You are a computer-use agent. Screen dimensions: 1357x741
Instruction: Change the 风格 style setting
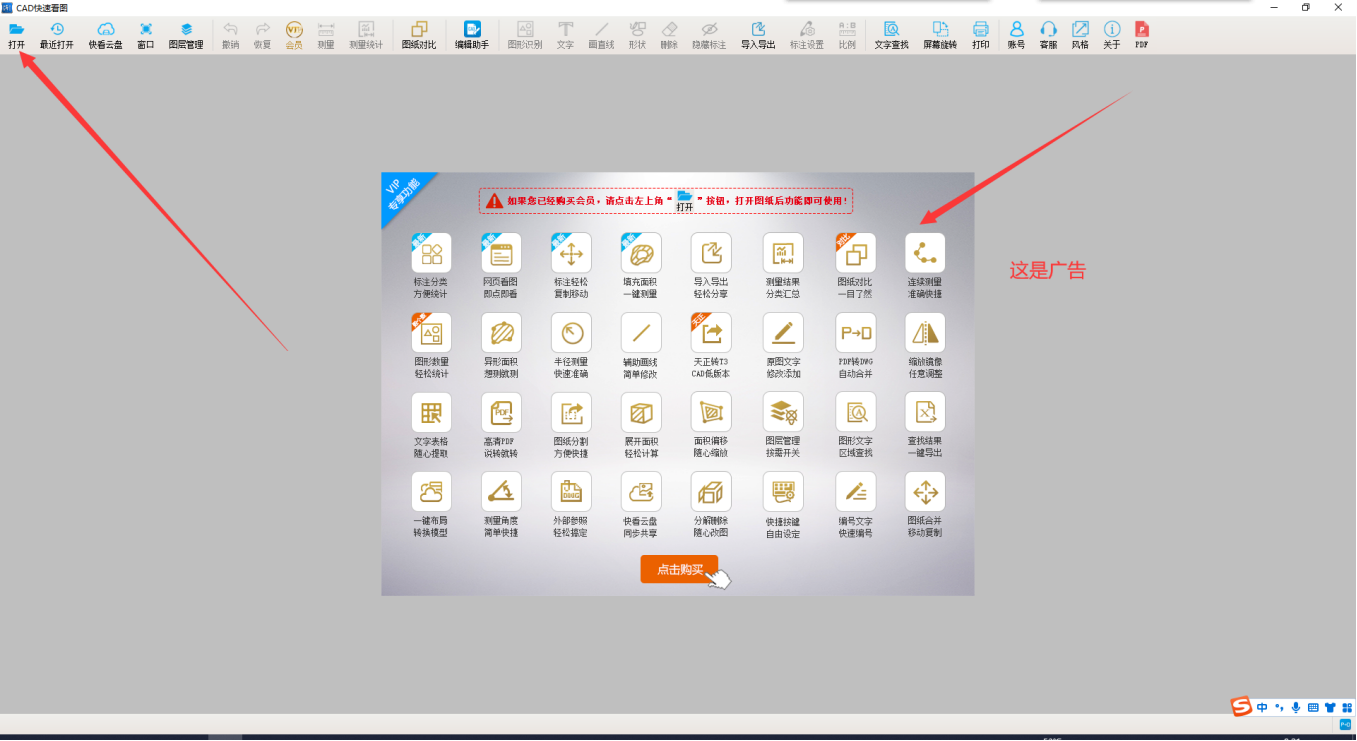(1080, 30)
